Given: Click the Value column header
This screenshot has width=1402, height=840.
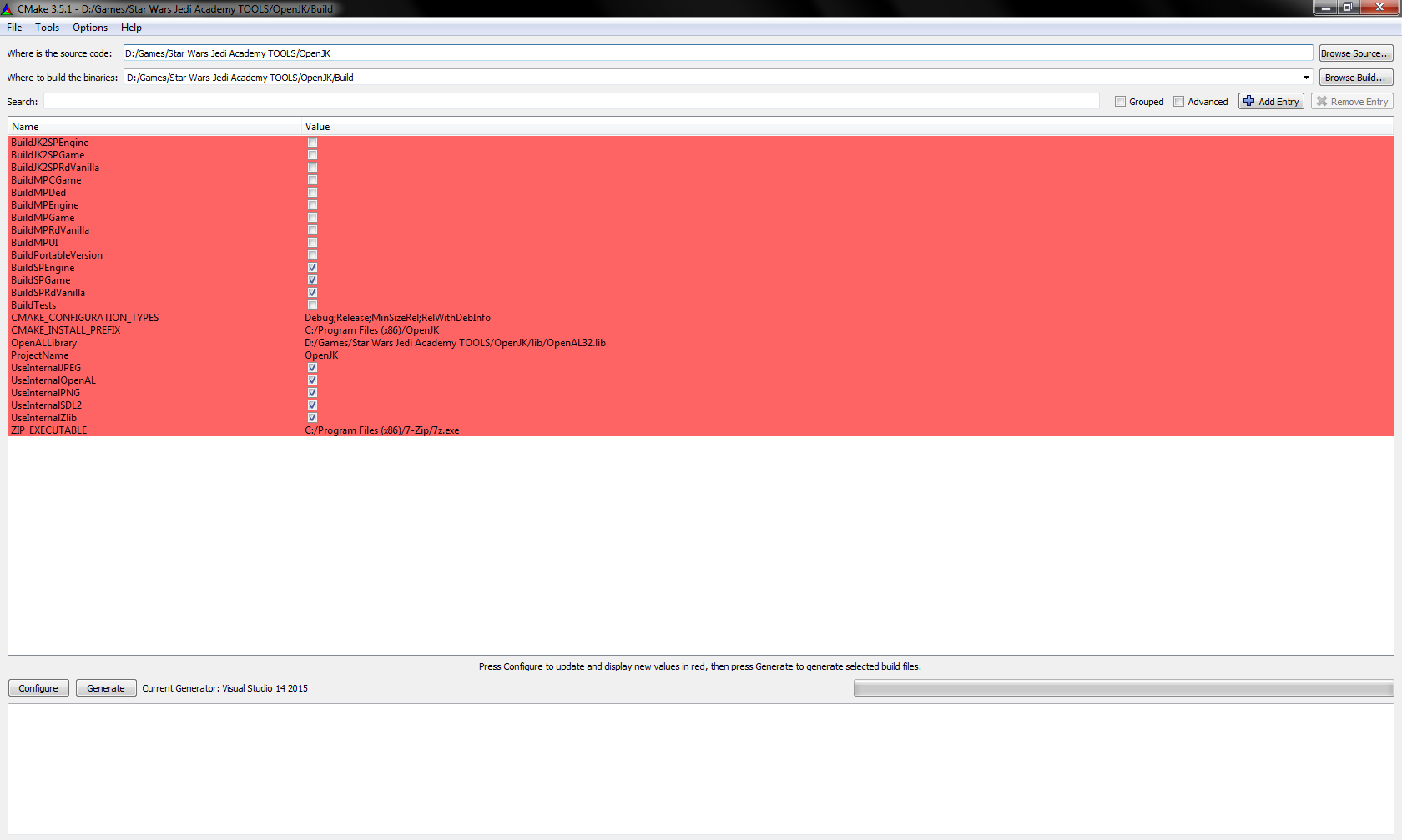Looking at the screenshot, I should click(x=847, y=127).
